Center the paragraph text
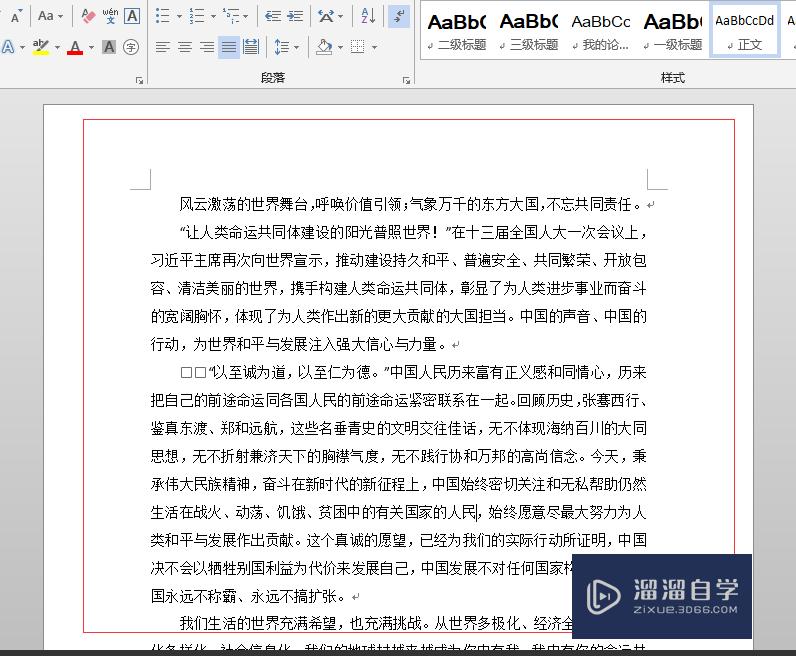 (x=185, y=47)
